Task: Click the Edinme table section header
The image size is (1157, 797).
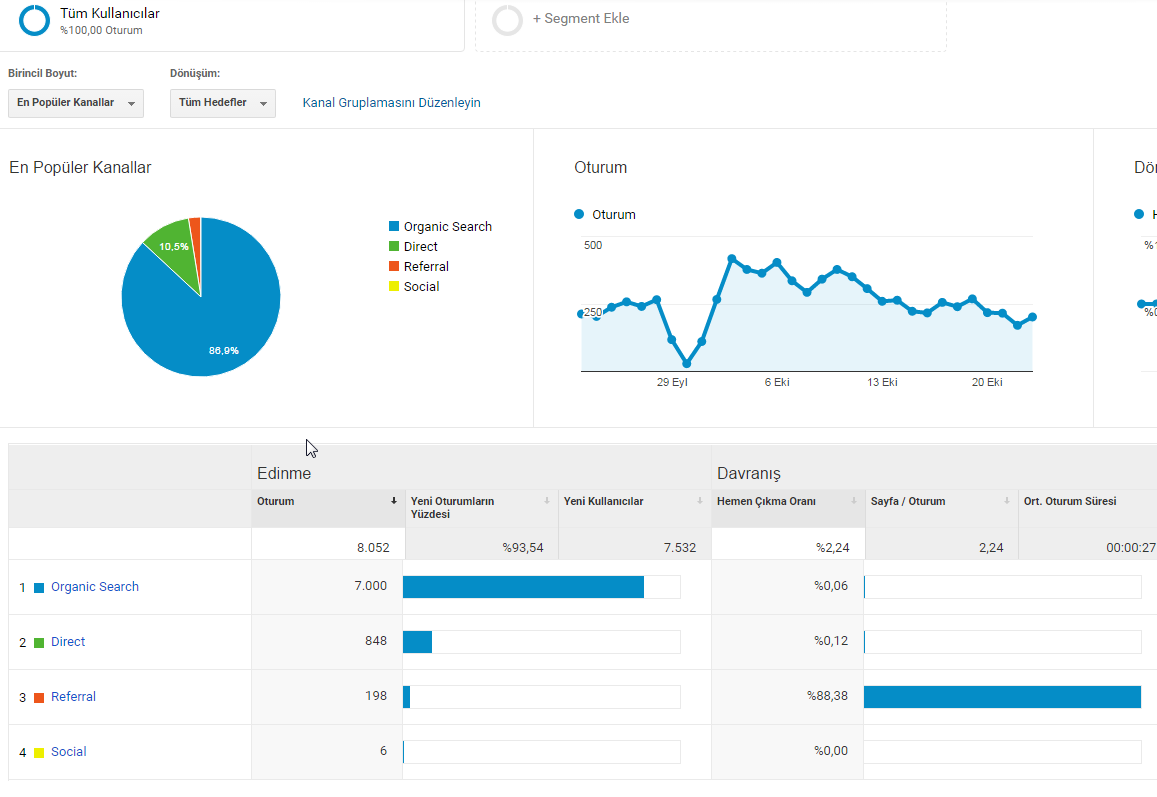Action: click(x=284, y=474)
